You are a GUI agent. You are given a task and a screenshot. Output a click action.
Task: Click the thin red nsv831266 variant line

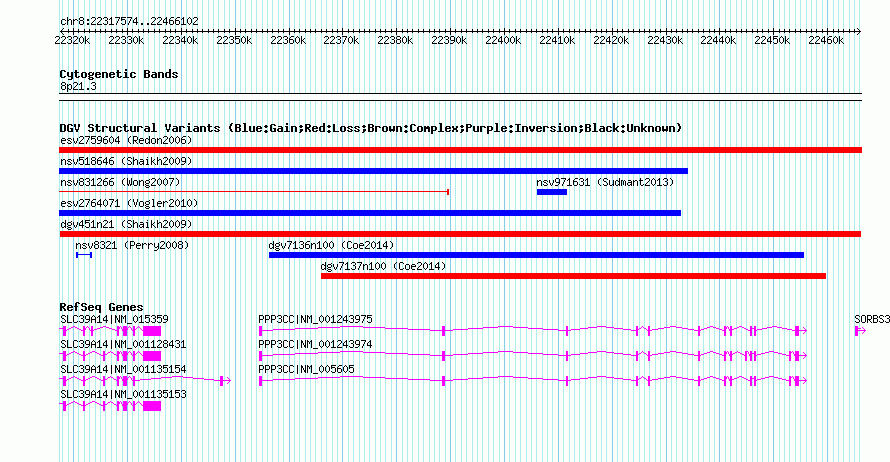tap(254, 192)
